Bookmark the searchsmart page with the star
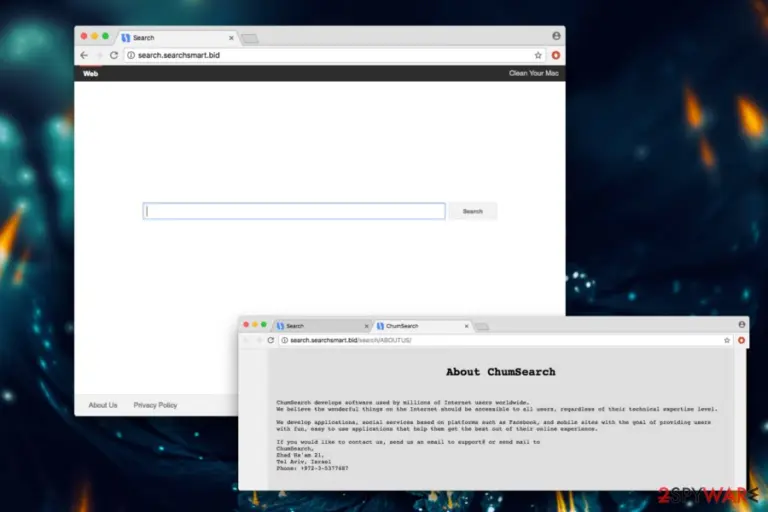This screenshot has width=768, height=512. [538, 55]
